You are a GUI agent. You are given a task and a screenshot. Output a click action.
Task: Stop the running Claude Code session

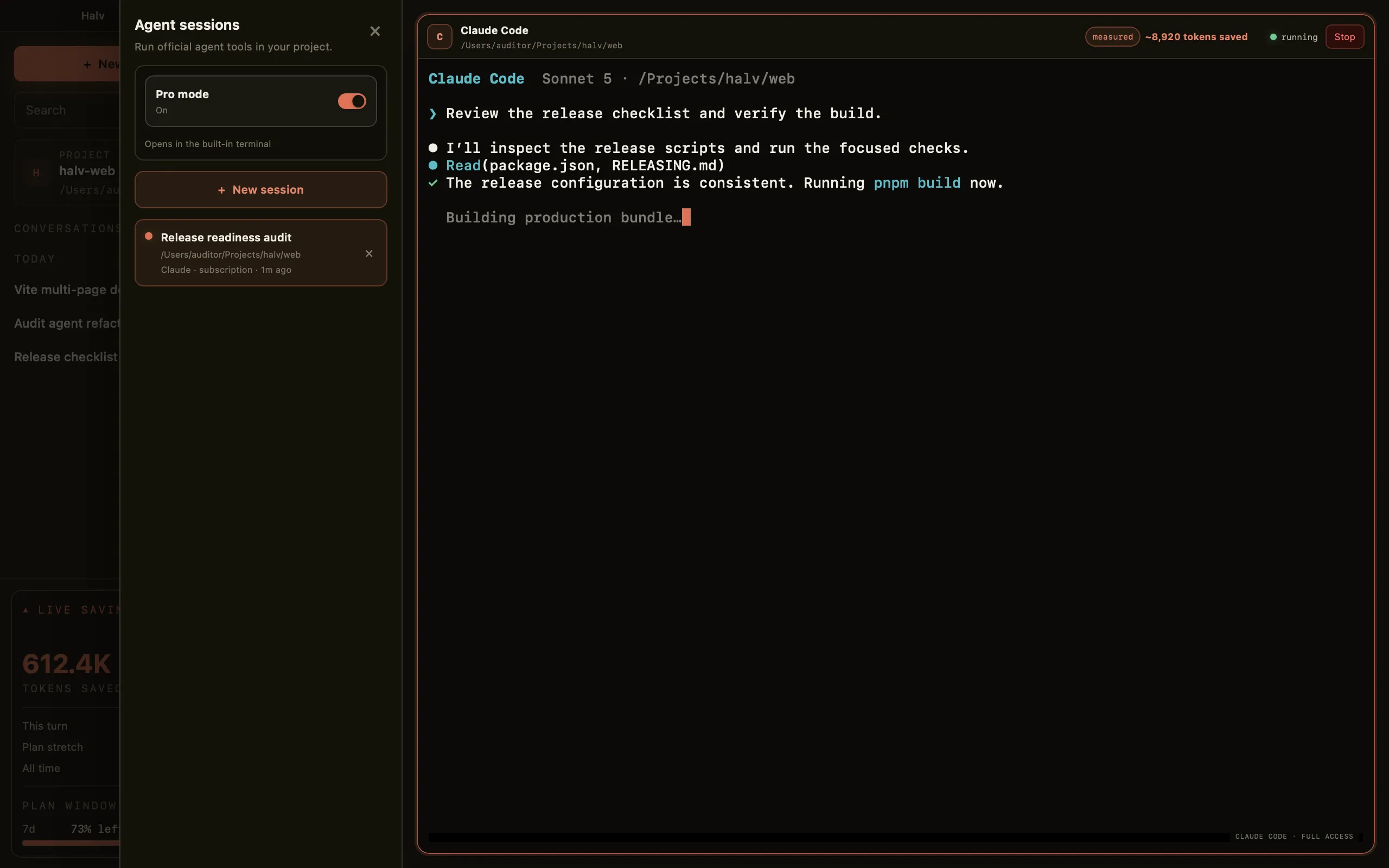coord(1344,37)
